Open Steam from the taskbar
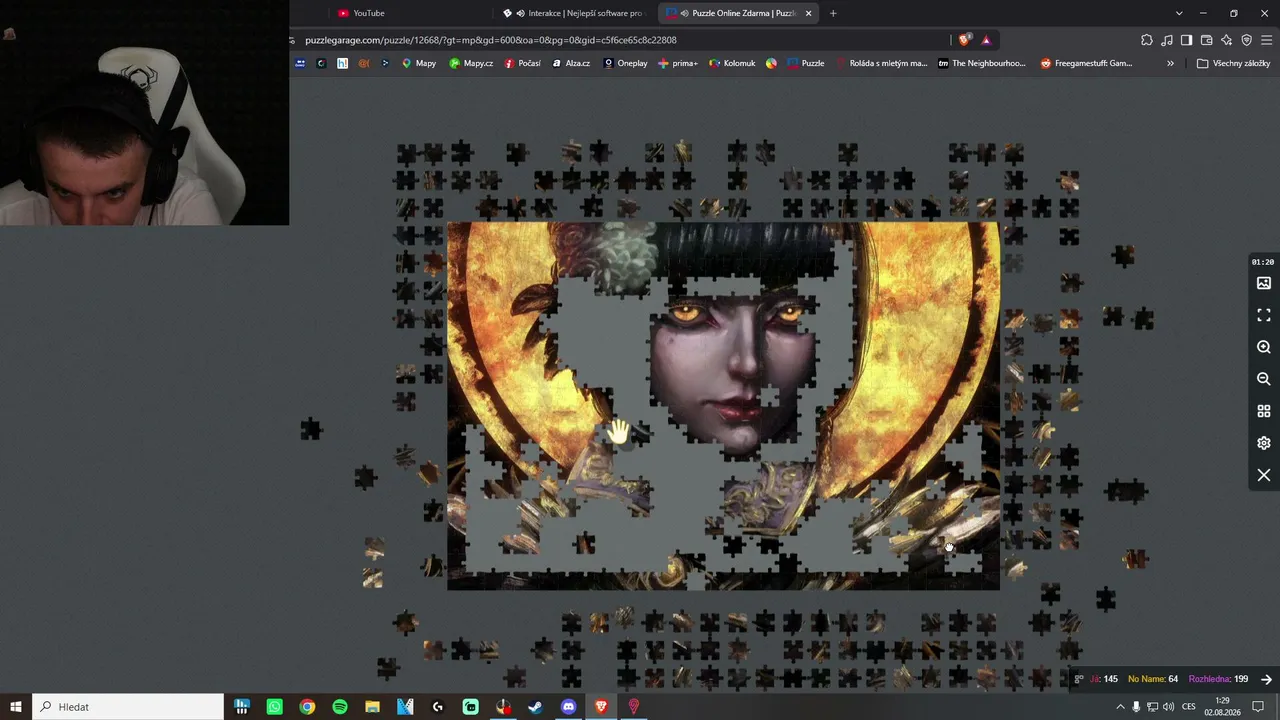Viewport: 1280px width, 720px height. (536, 707)
